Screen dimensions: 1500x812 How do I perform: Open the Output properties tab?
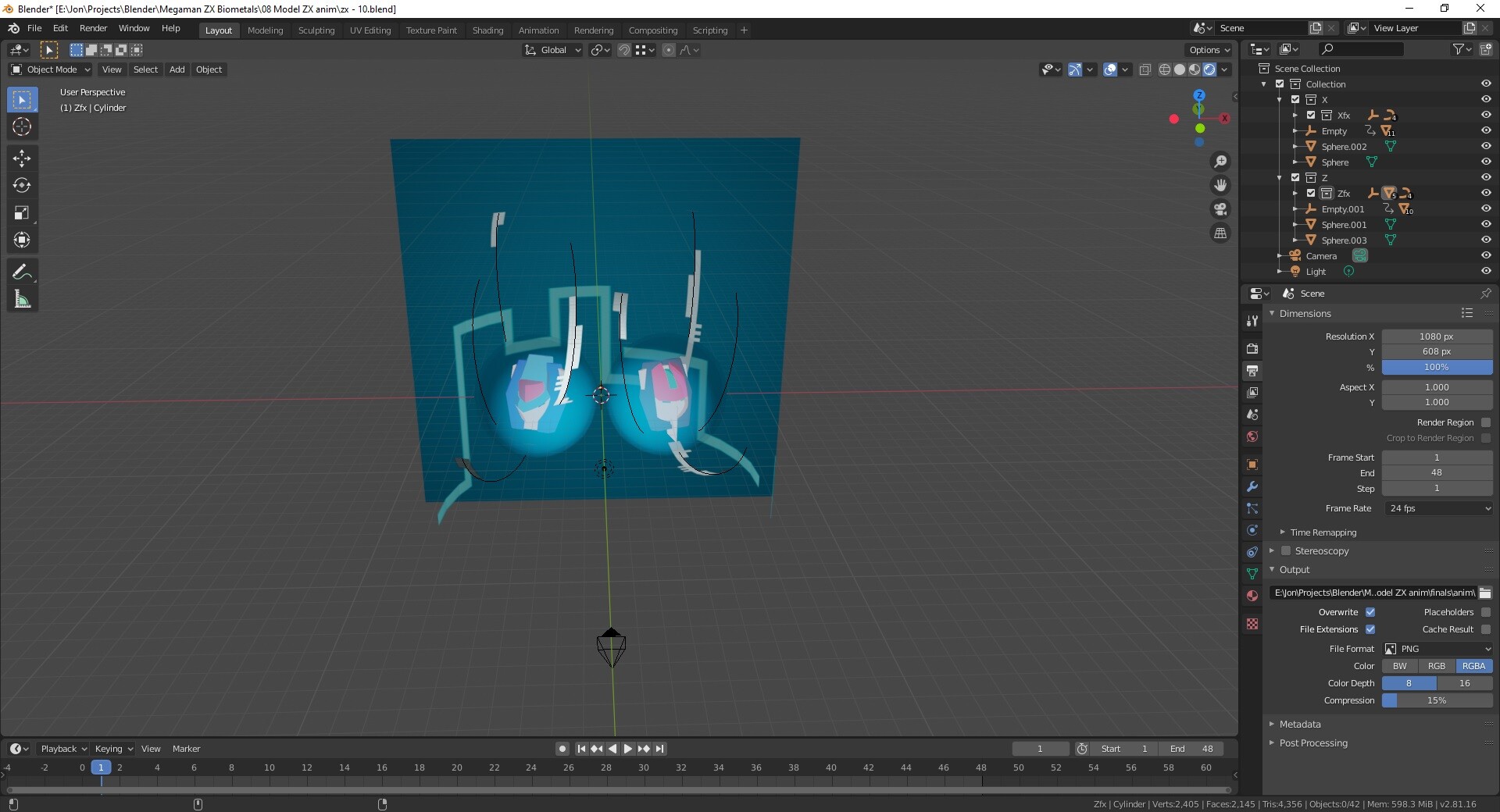(1252, 370)
